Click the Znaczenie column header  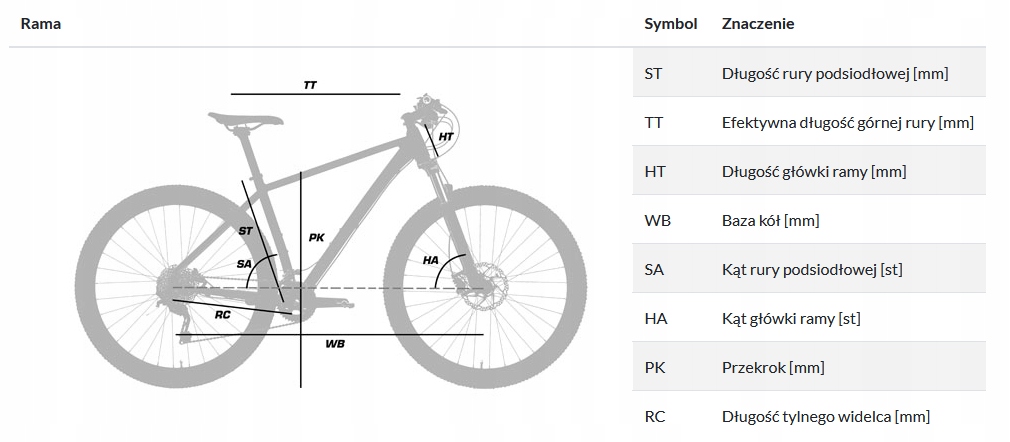758,23
